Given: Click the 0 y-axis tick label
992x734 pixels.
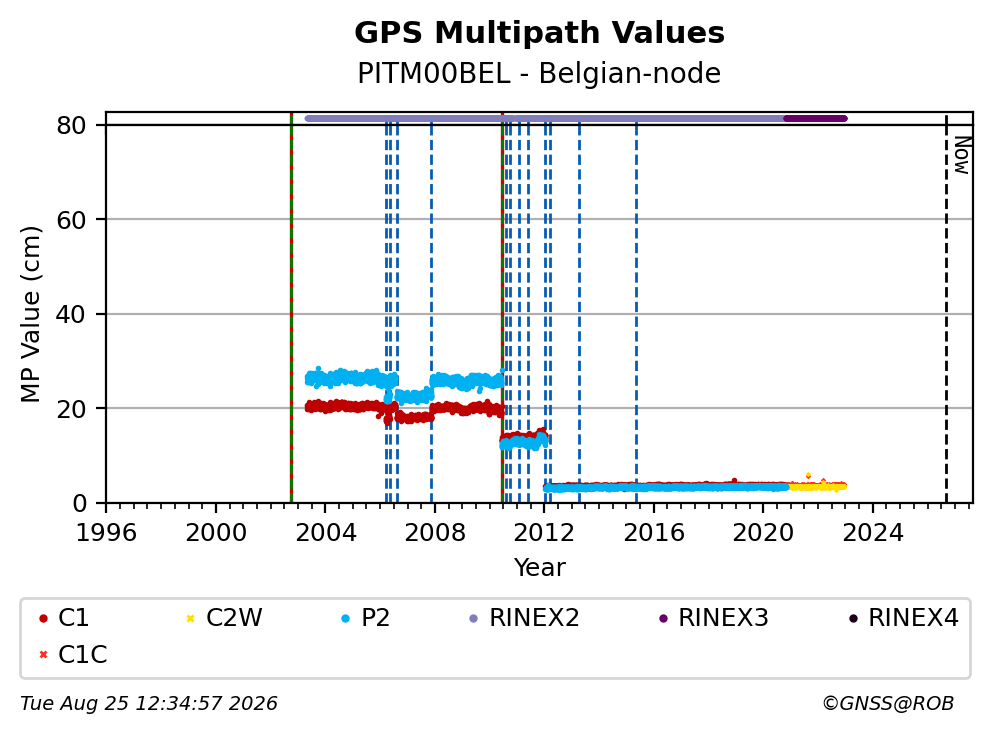Looking at the screenshot, I should [80, 504].
